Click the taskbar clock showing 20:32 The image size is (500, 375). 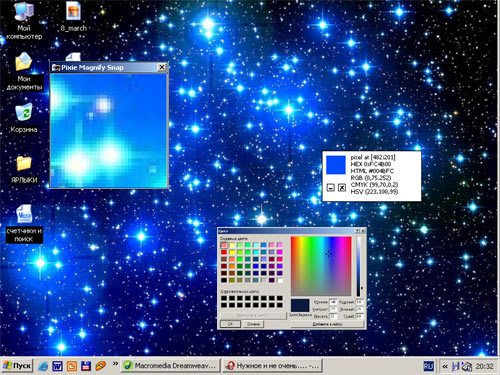click(484, 366)
